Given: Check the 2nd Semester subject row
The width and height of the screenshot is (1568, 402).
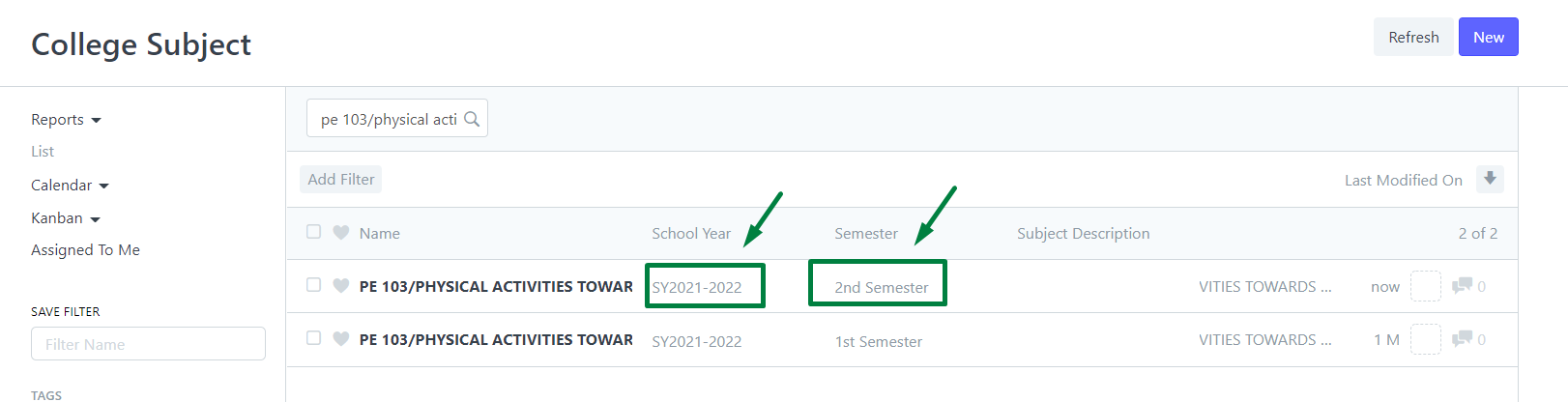Looking at the screenshot, I should coord(313,285).
